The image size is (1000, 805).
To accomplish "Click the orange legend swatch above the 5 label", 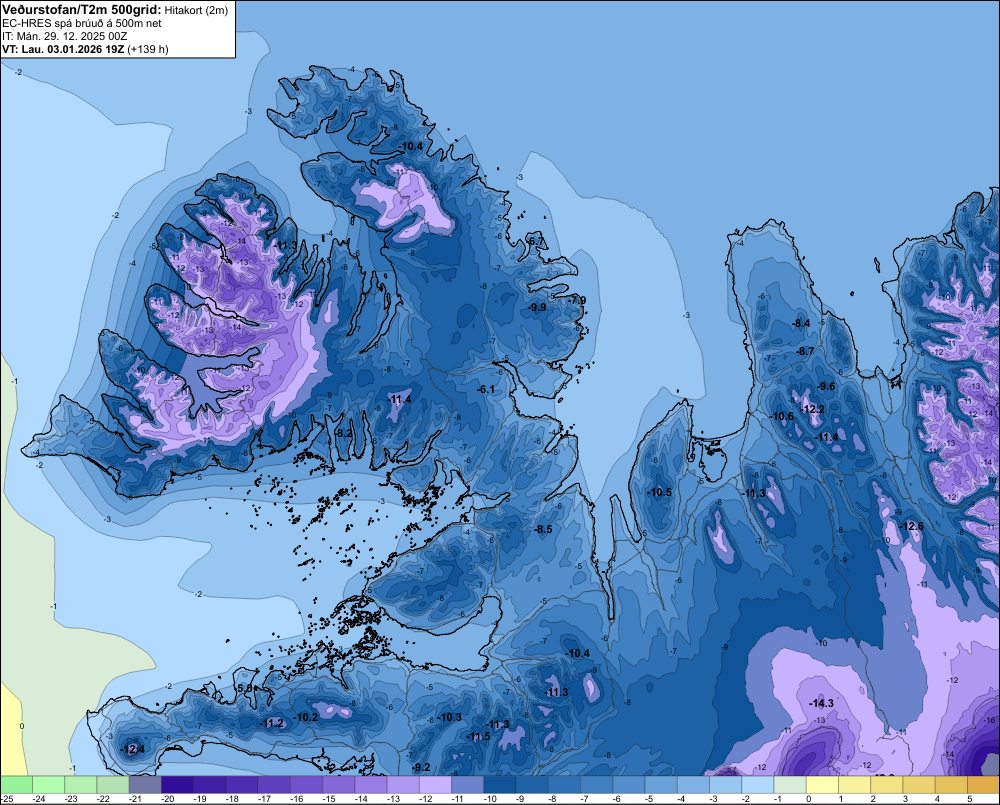I will 983,784.
